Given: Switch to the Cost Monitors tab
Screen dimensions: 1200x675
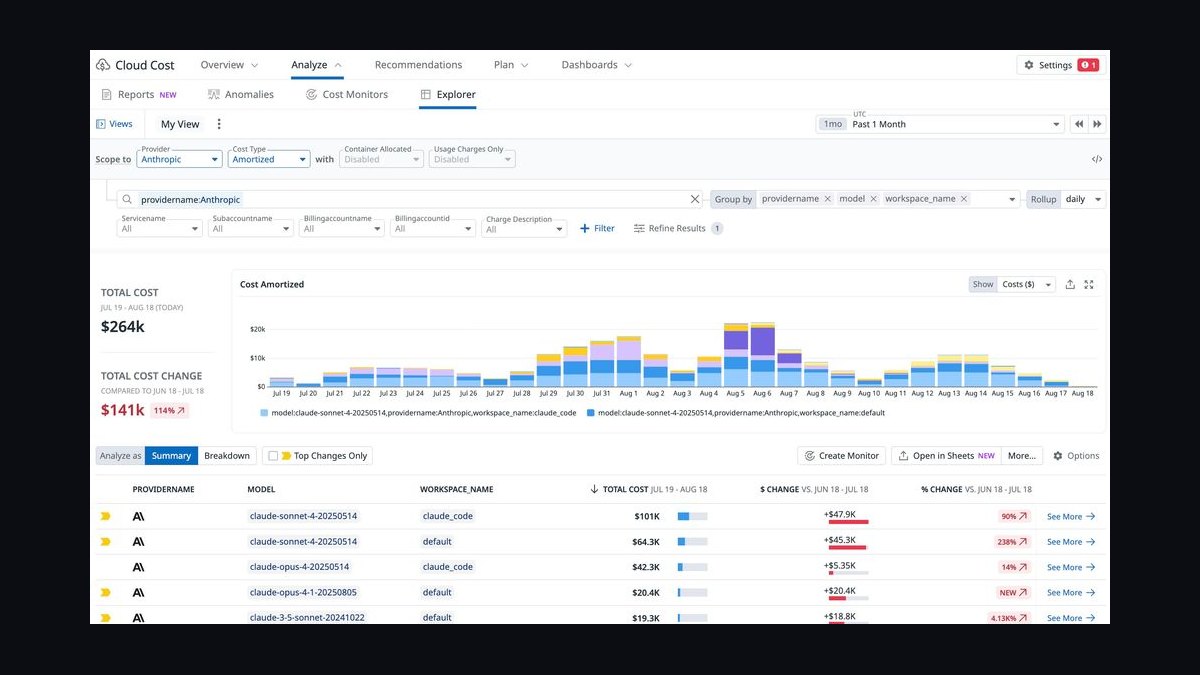Looking at the screenshot, I should (x=346, y=95).
